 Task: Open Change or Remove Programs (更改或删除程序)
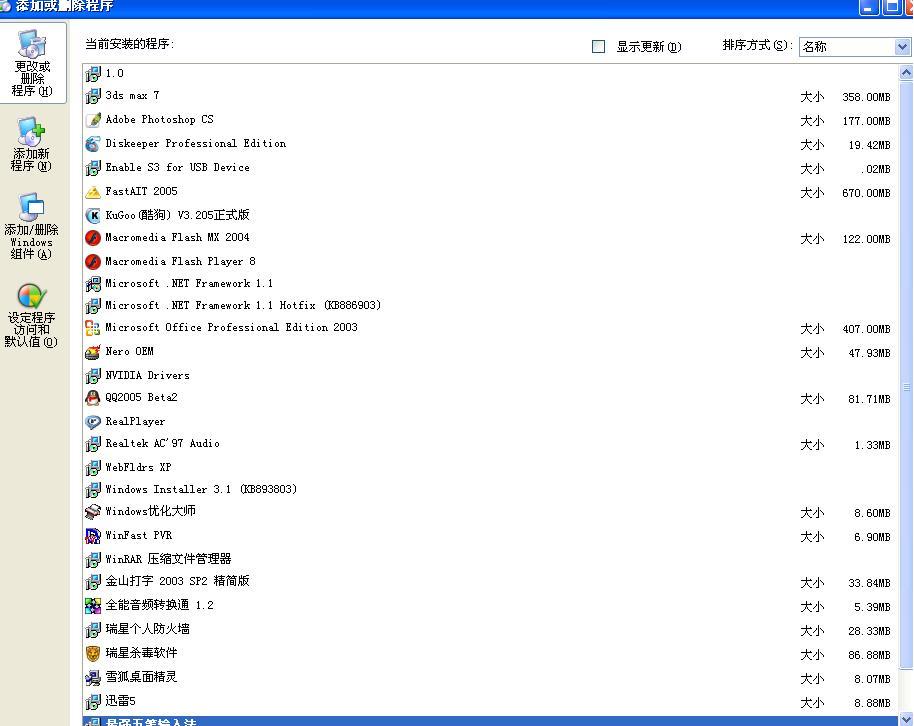tap(33, 63)
